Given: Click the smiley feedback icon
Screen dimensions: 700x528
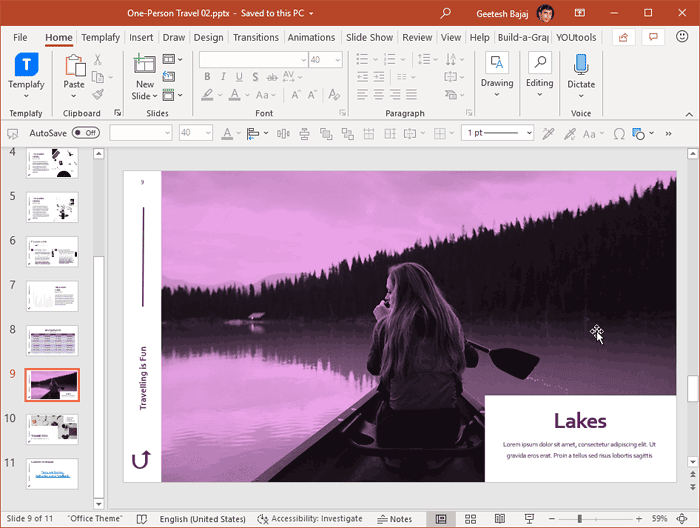Looking at the screenshot, I should (682, 37).
